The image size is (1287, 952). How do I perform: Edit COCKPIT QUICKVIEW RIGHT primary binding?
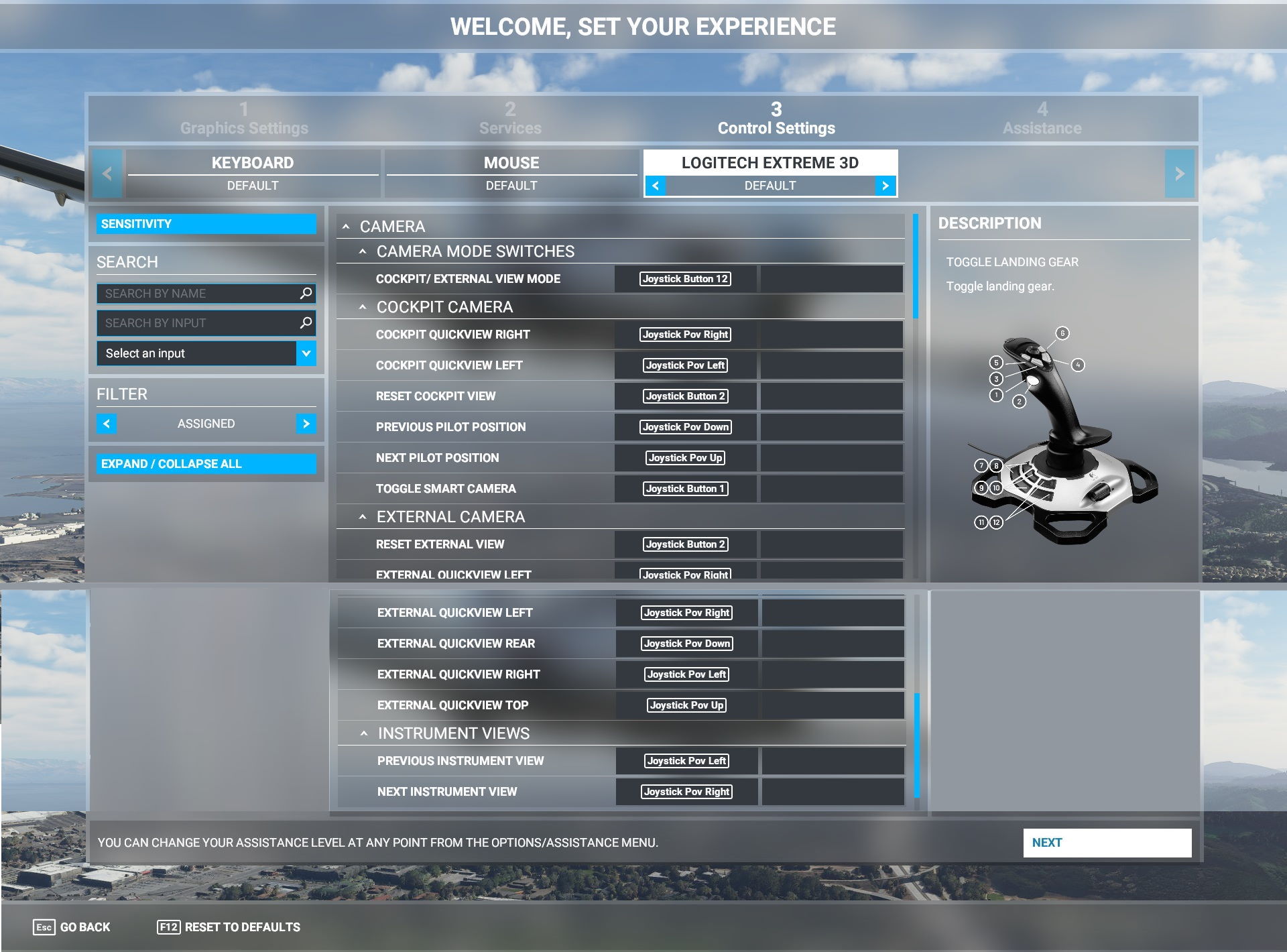click(x=685, y=335)
